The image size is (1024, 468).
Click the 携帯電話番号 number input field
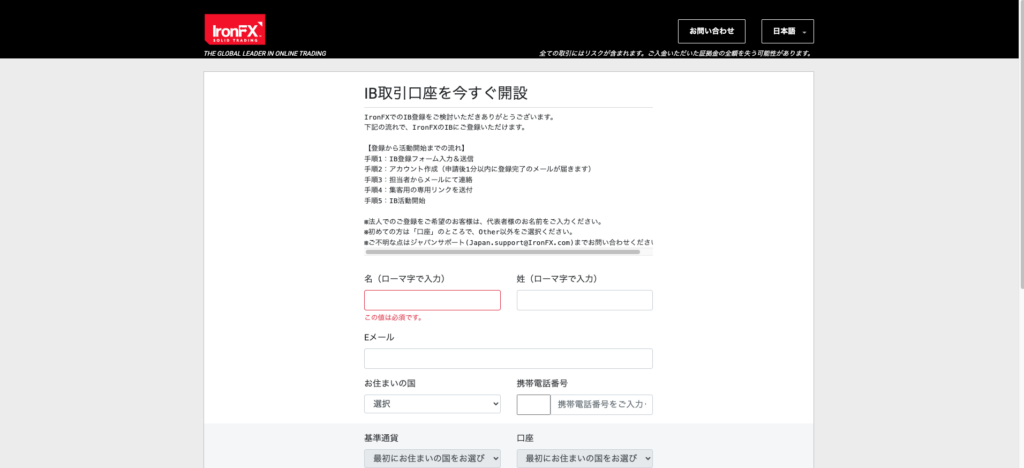[602, 404]
